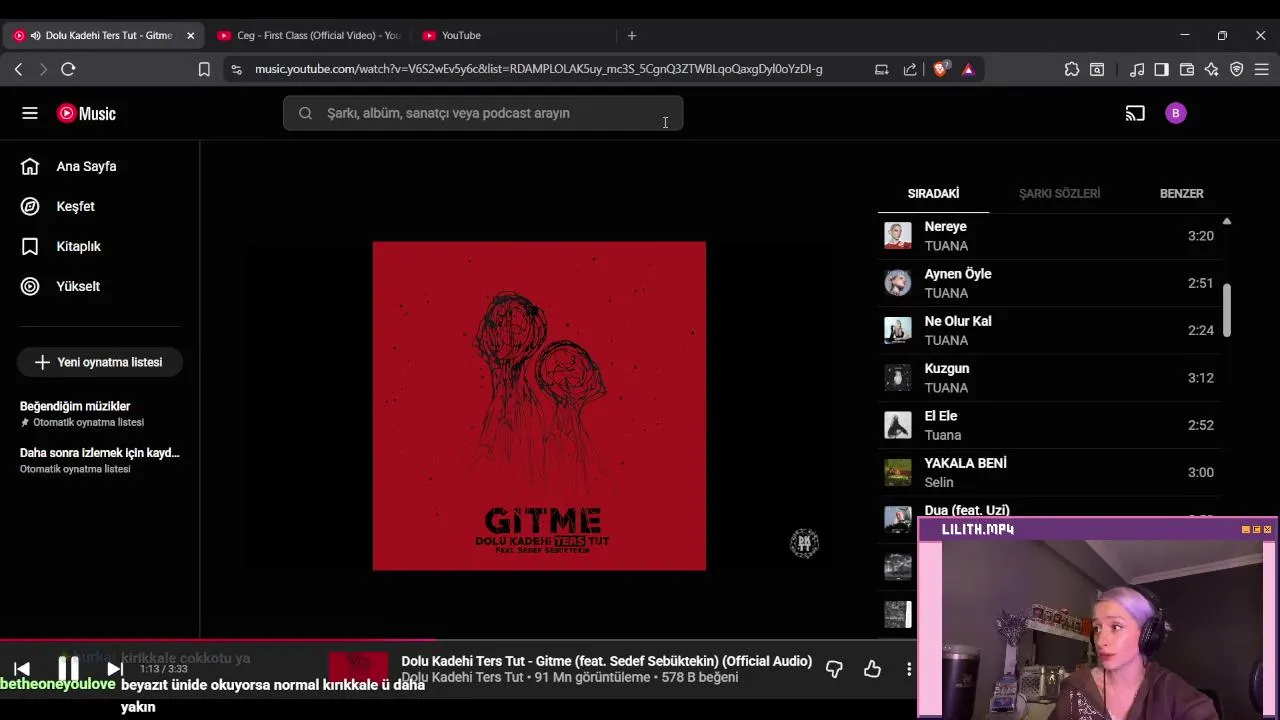Click the Kuzgun queue thumbnail
Screen dimensions: 1280x720
click(898, 378)
